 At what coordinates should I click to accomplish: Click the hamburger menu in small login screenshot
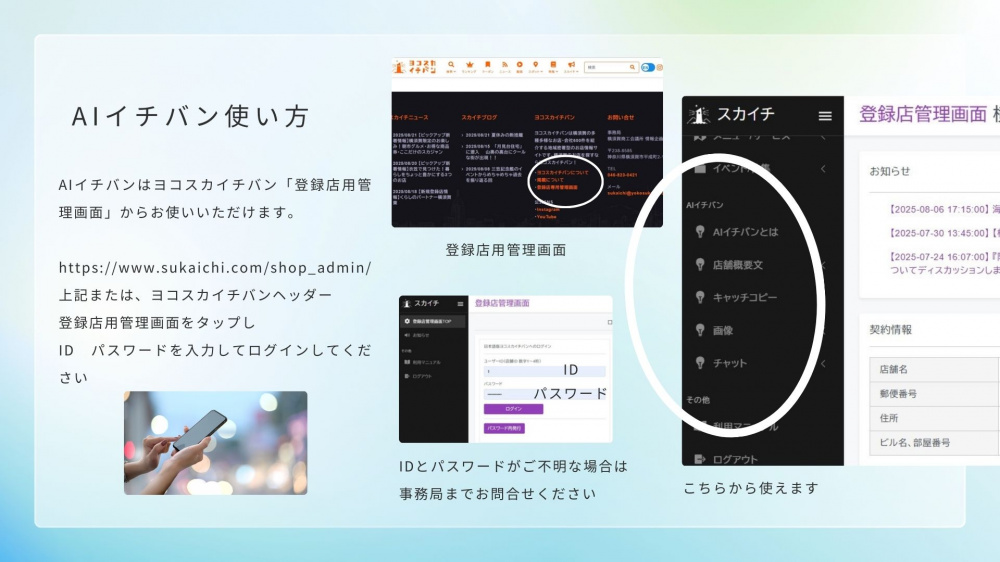point(460,304)
